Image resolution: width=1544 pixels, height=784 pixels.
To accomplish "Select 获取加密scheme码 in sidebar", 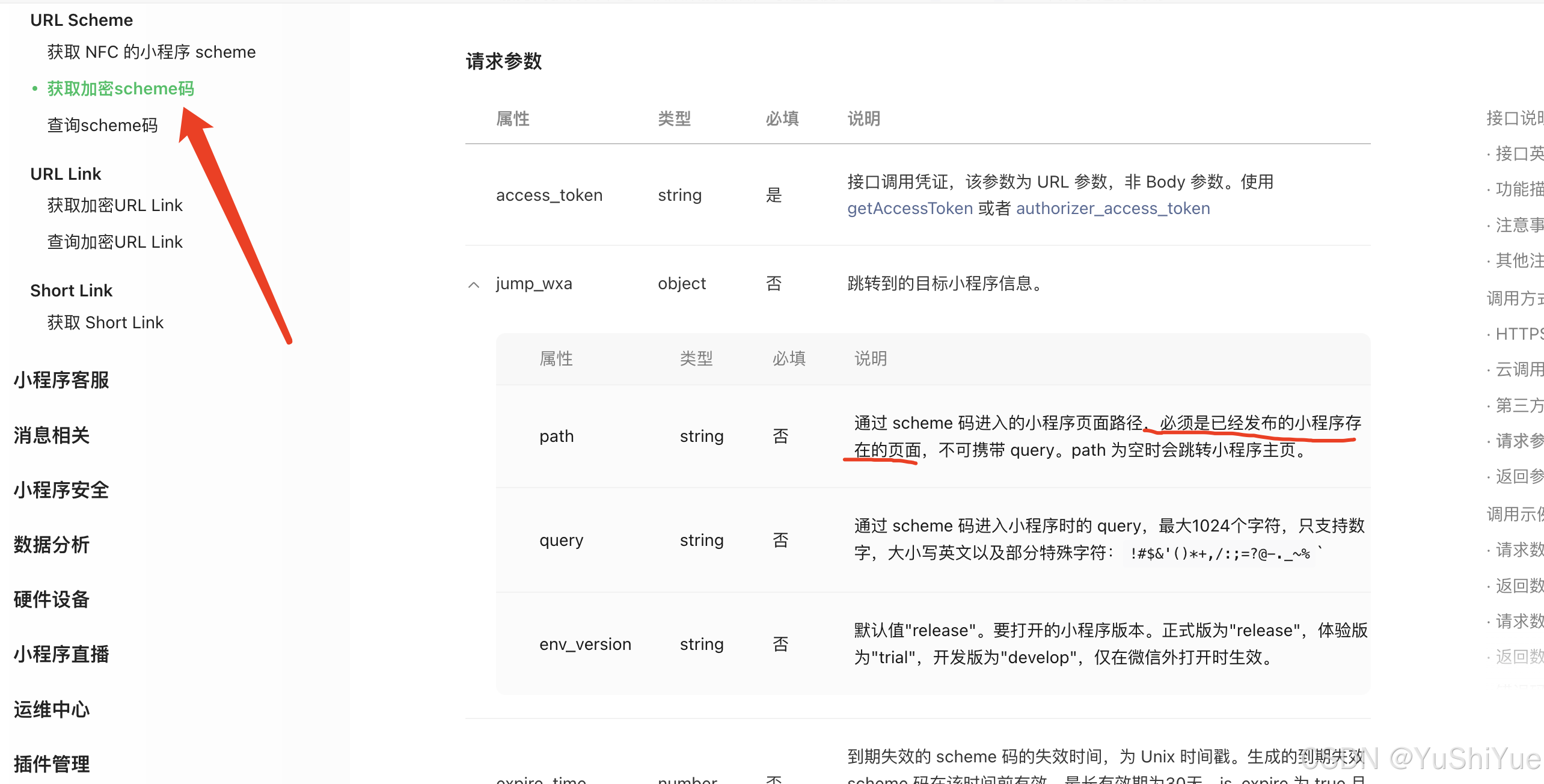I will (120, 88).
